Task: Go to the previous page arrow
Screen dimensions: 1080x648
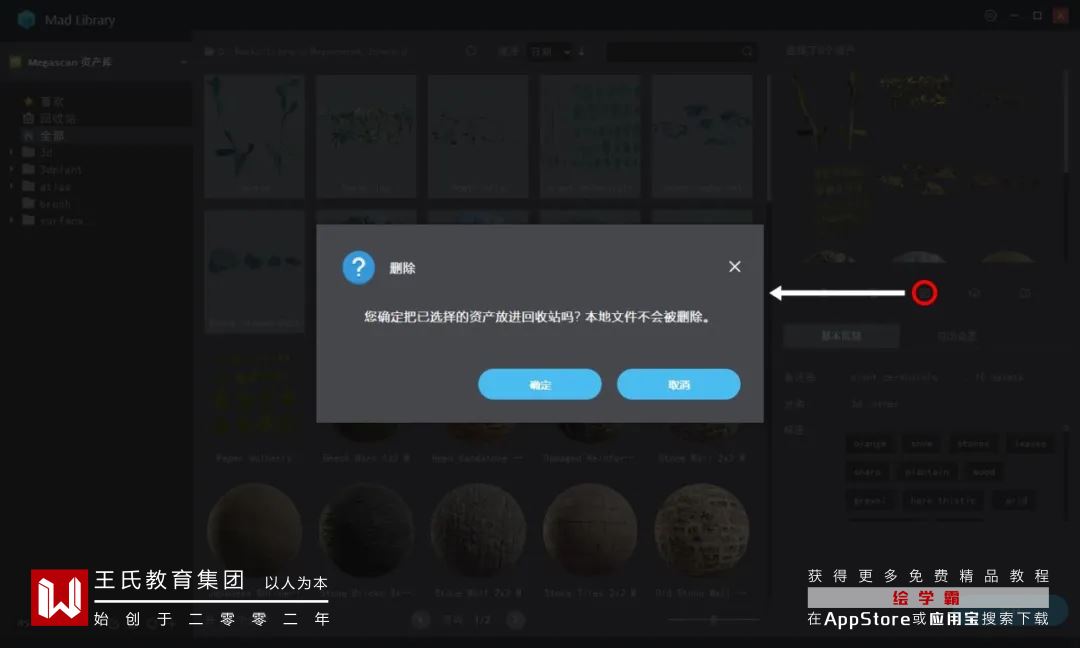Action: [420, 620]
